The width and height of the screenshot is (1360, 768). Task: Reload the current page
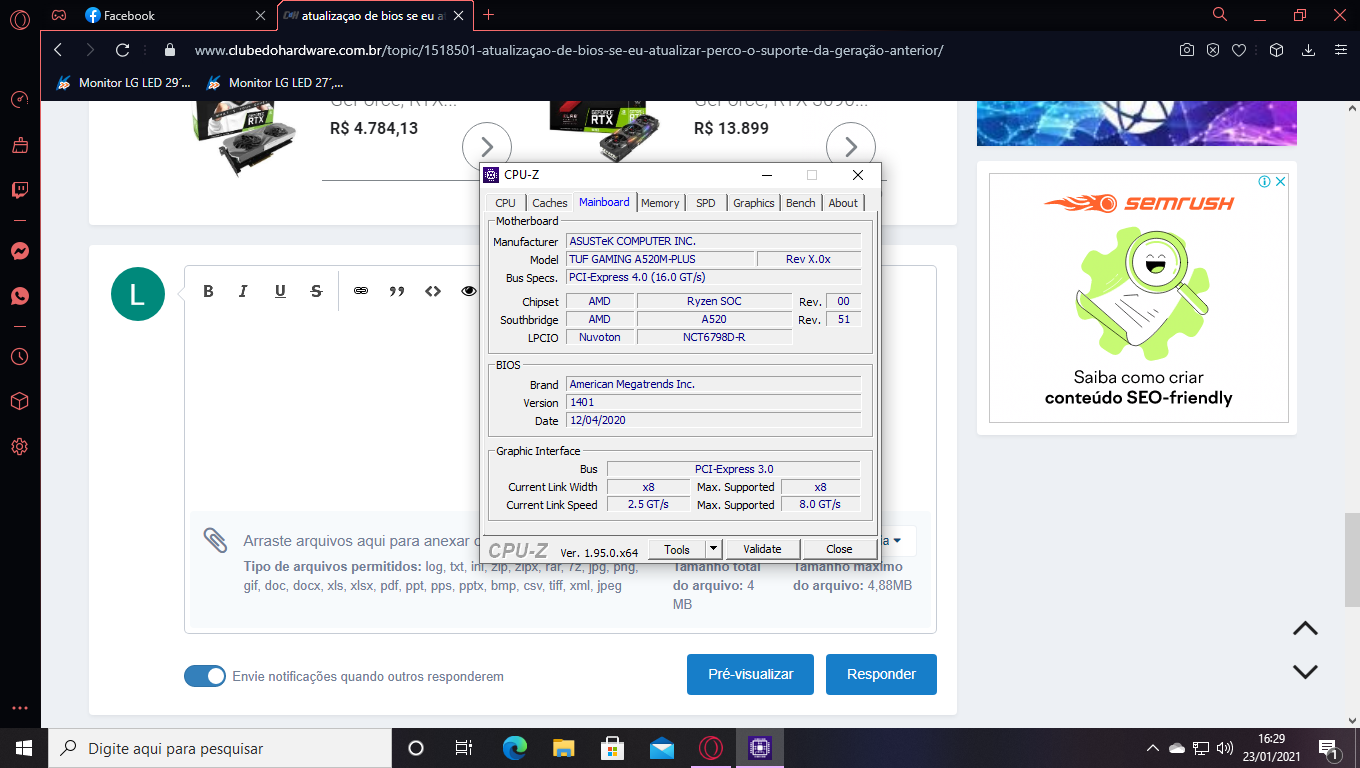(x=122, y=50)
